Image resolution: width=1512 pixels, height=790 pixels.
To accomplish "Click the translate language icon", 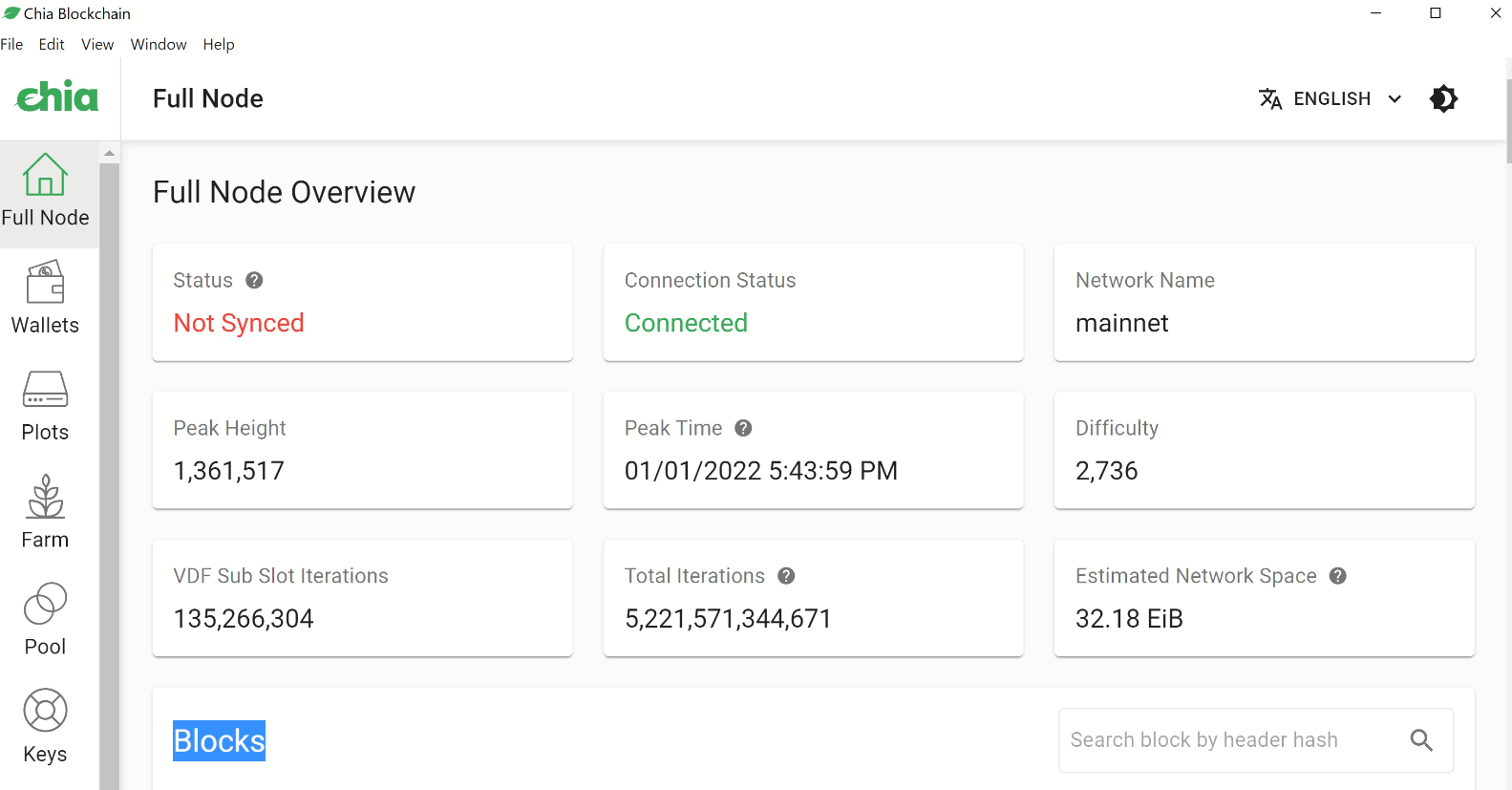I will (1270, 98).
